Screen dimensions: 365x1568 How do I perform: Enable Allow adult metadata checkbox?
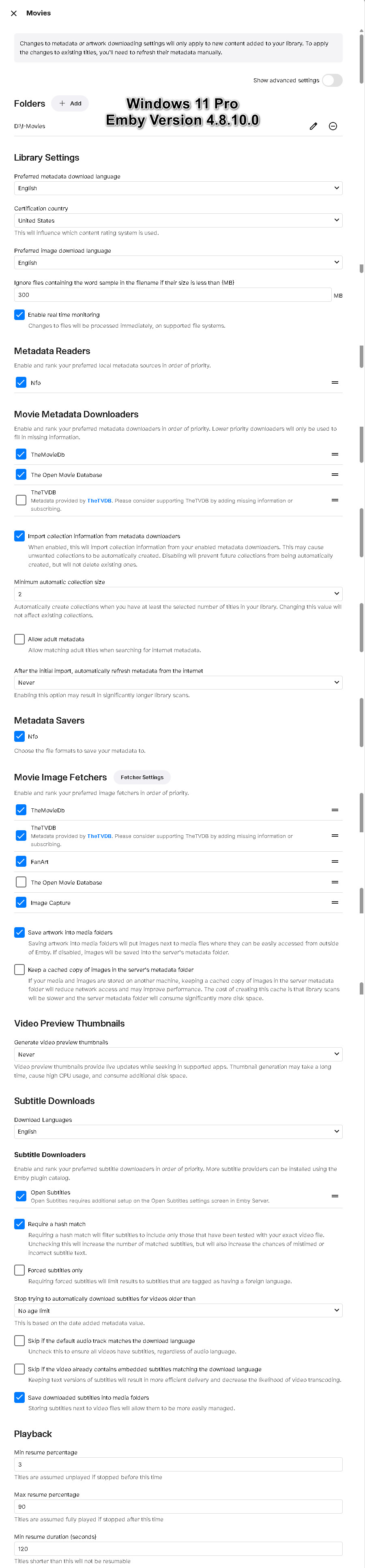point(19,639)
